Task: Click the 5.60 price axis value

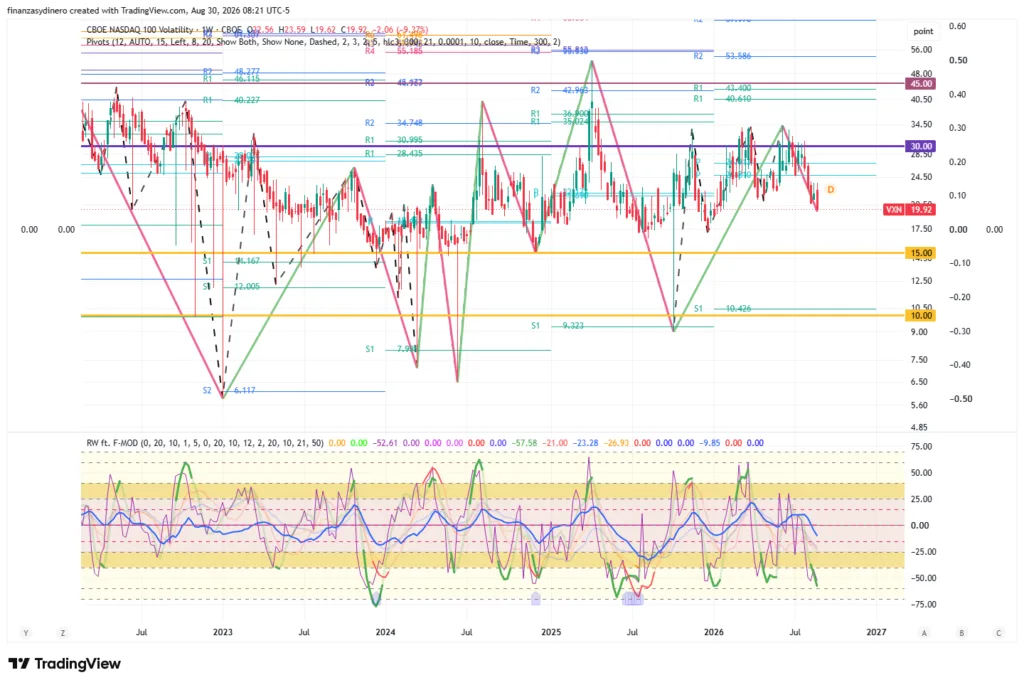Action: coord(920,405)
